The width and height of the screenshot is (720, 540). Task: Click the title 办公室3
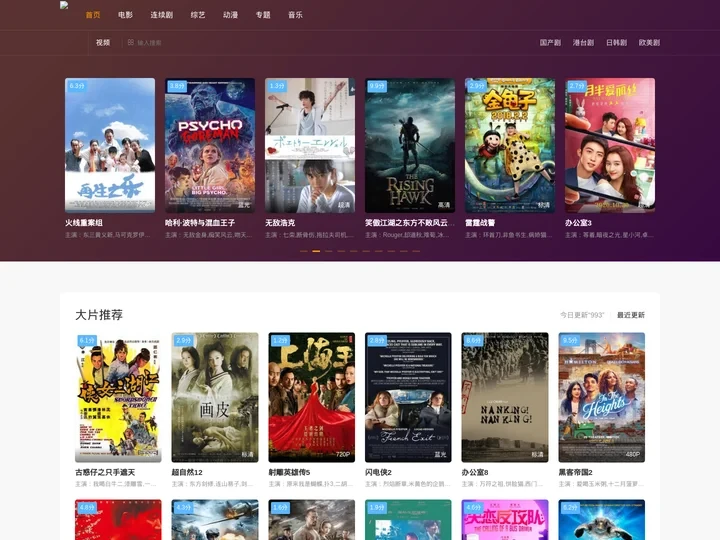578,223
